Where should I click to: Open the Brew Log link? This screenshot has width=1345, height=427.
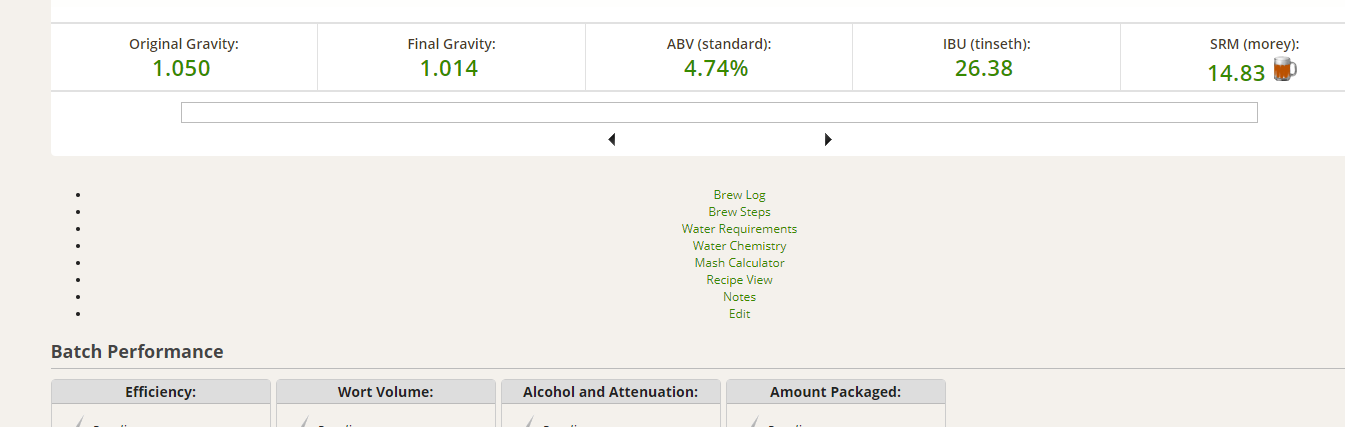[x=739, y=195]
